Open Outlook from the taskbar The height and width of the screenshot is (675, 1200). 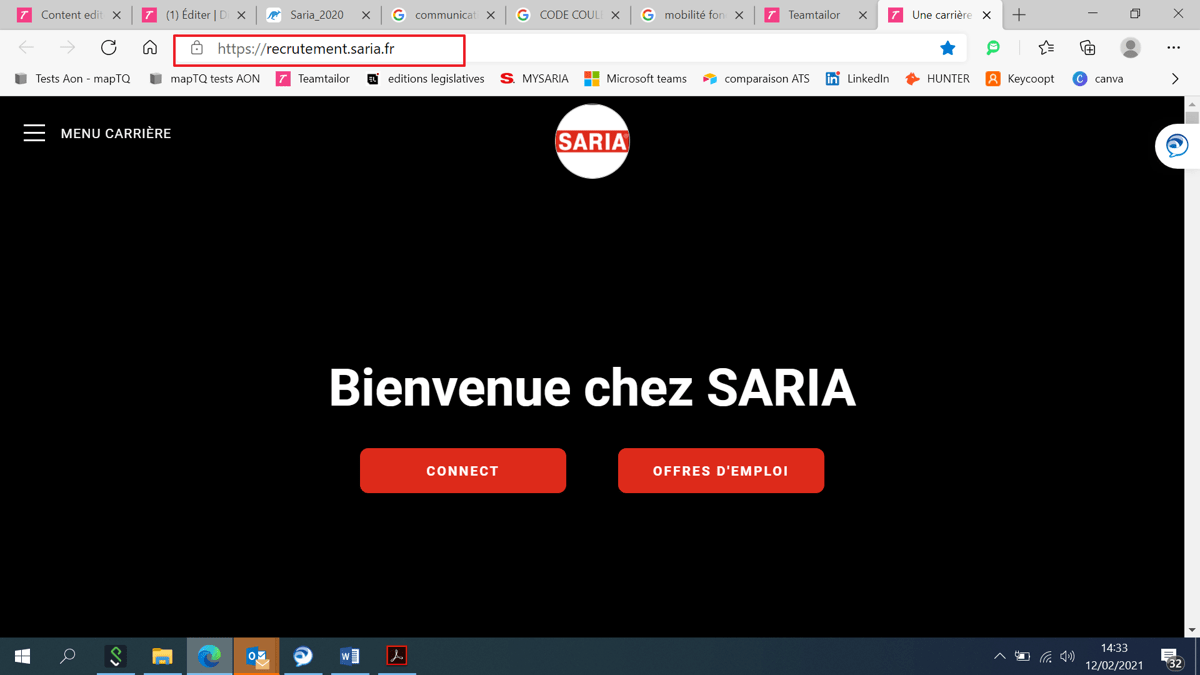point(256,656)
